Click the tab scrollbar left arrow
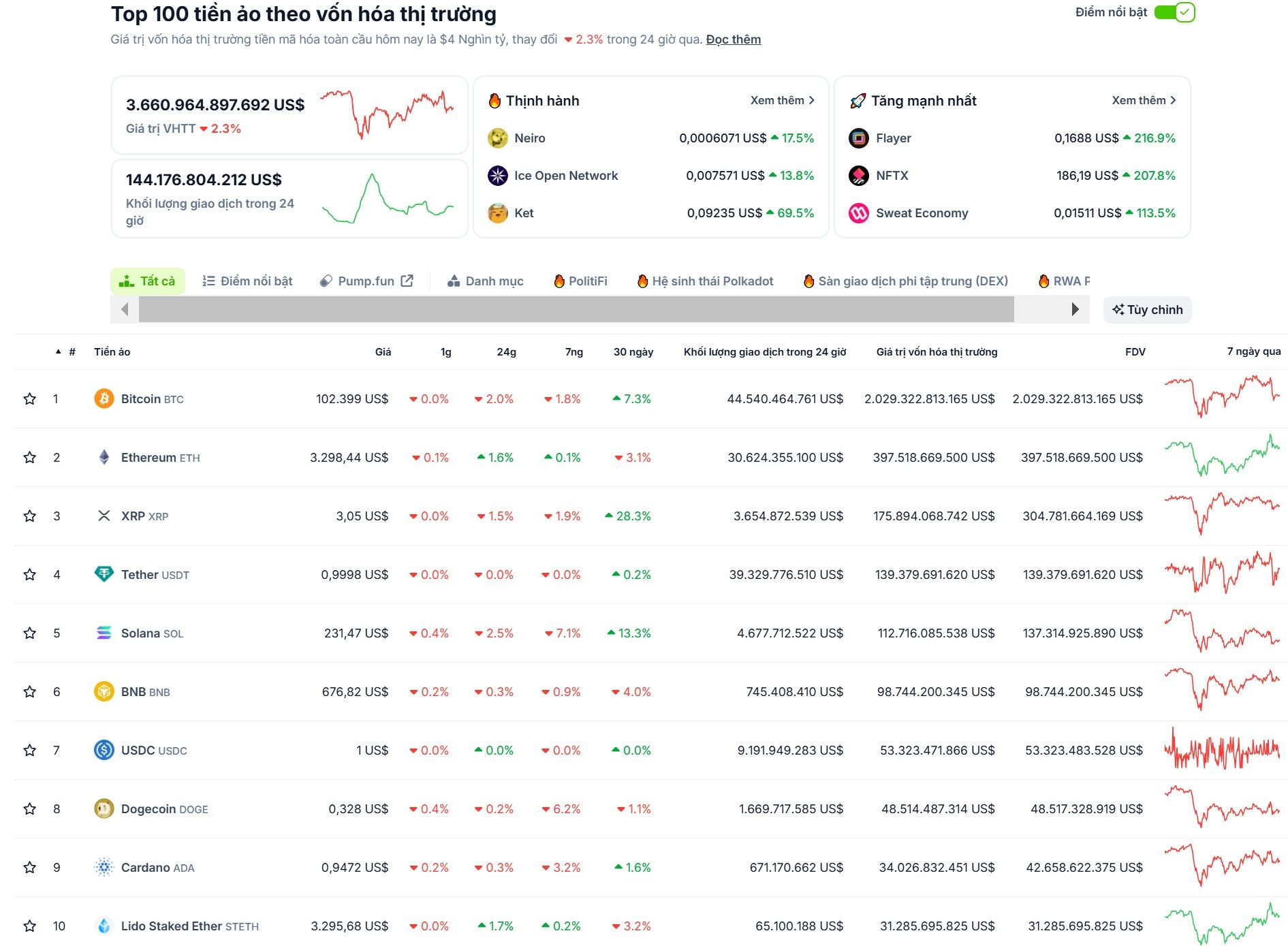 (125, 309)
